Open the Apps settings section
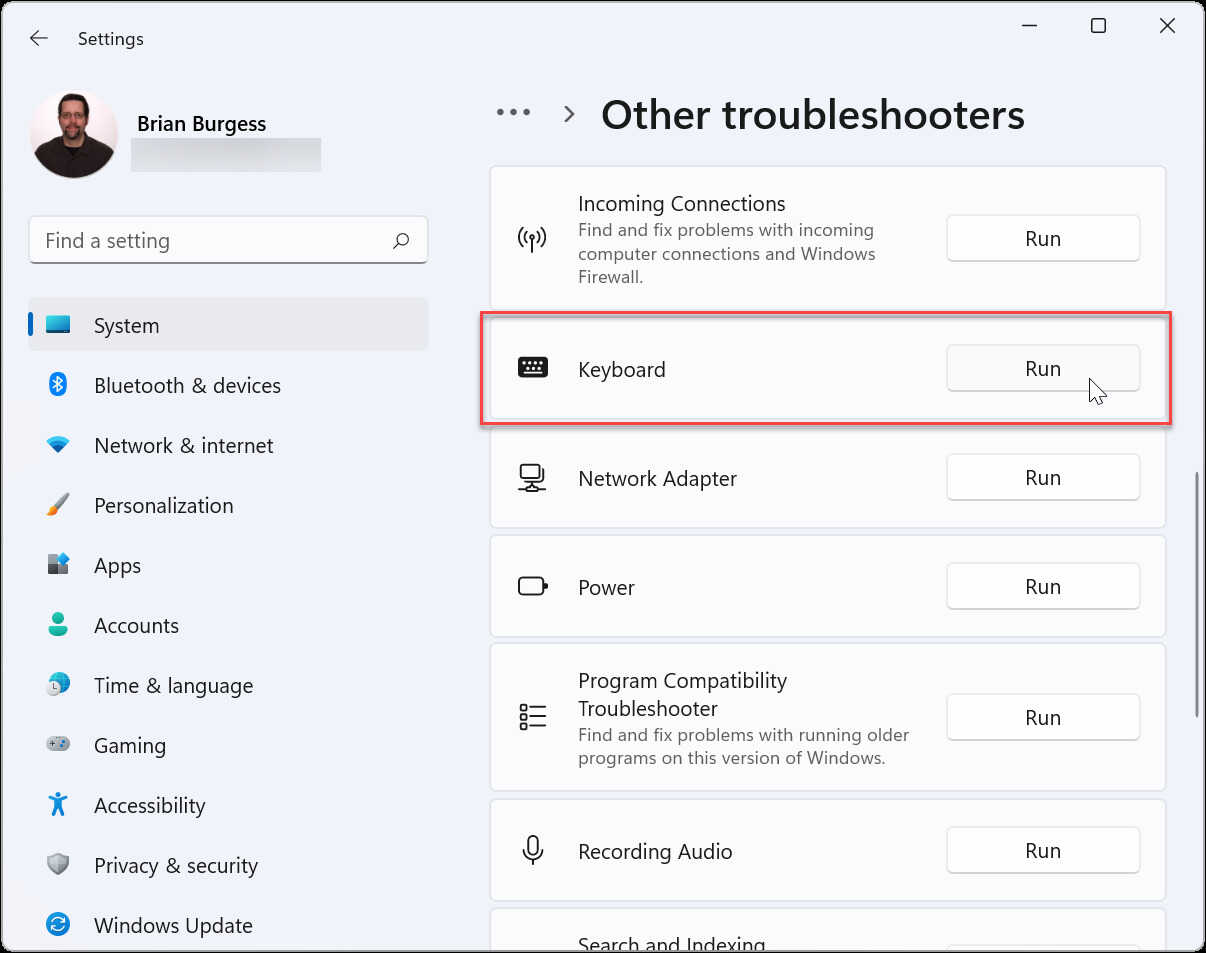 (x=117, y=565)
